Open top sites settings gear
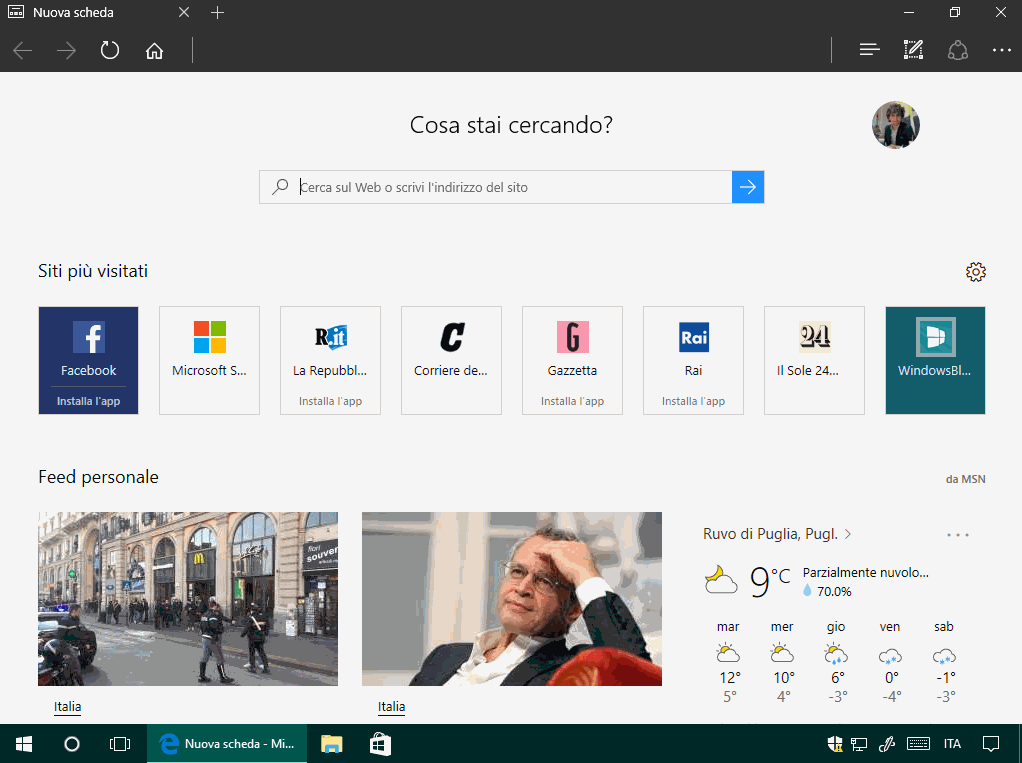 coord(976,272)
